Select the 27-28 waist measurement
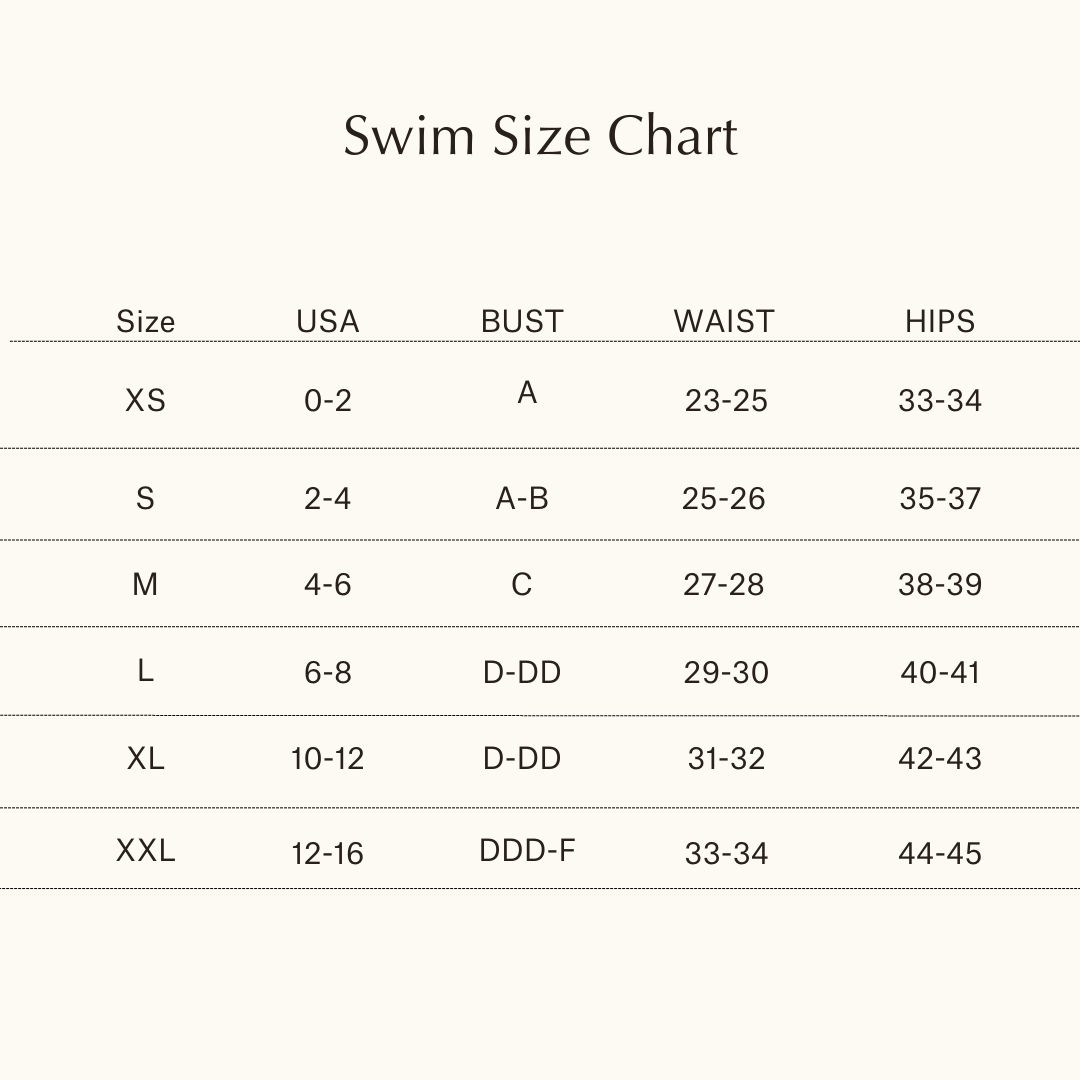The width and height of the screenshot is (1080, 1080). (x=724, y=584)
